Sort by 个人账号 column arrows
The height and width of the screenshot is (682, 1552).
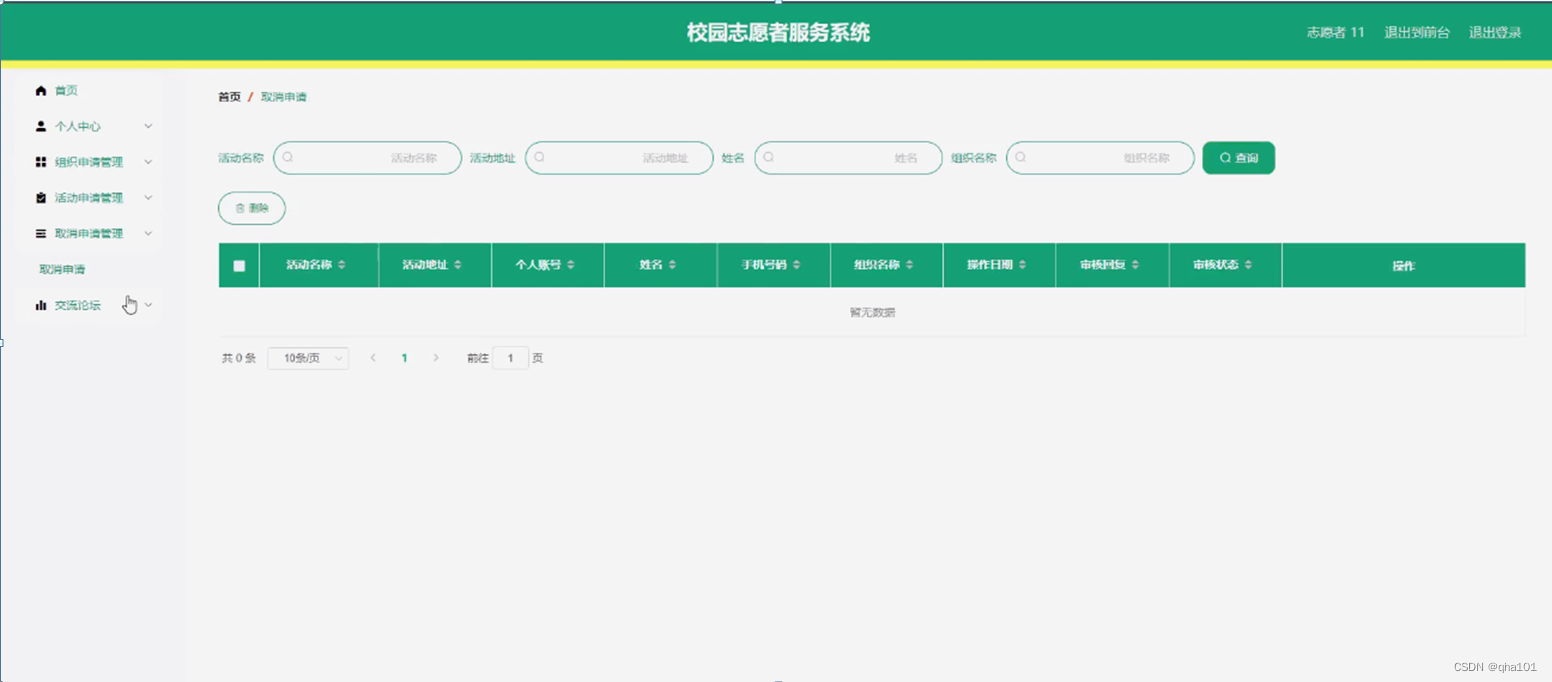tap(571, 265)
